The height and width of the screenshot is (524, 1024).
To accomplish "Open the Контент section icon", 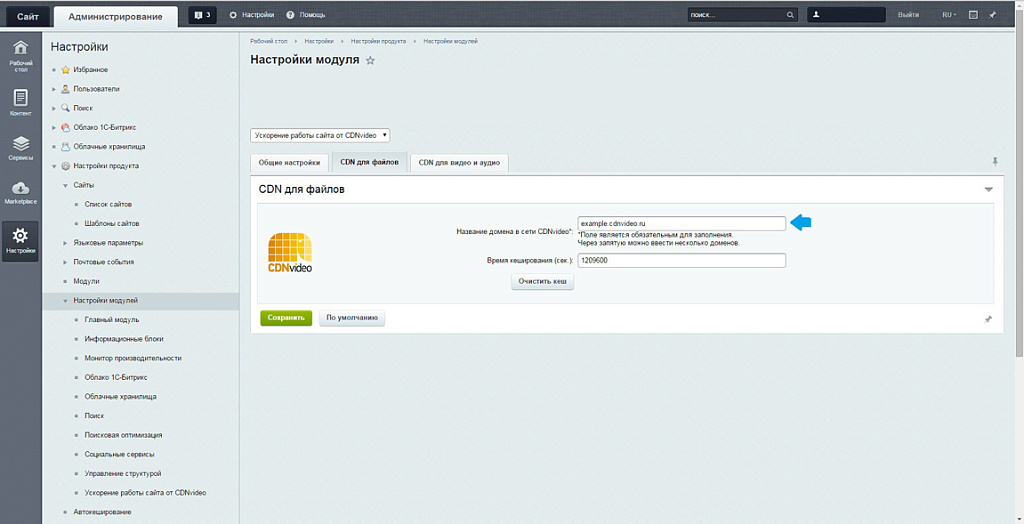I will coord(20,101).
